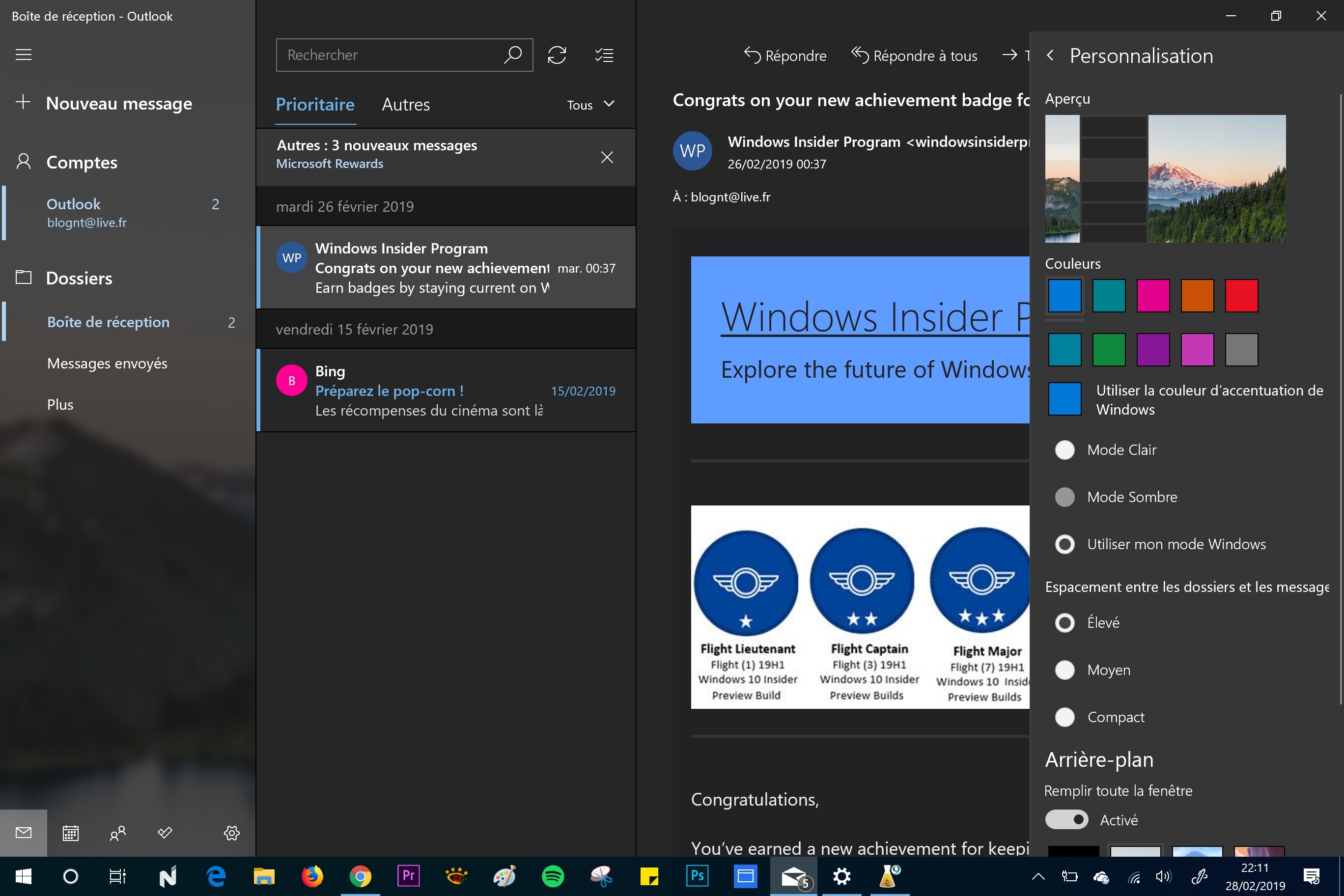Screen dimensions: 1344x896
Task: Open Task View from the taskbar
Action: point(118,876)
